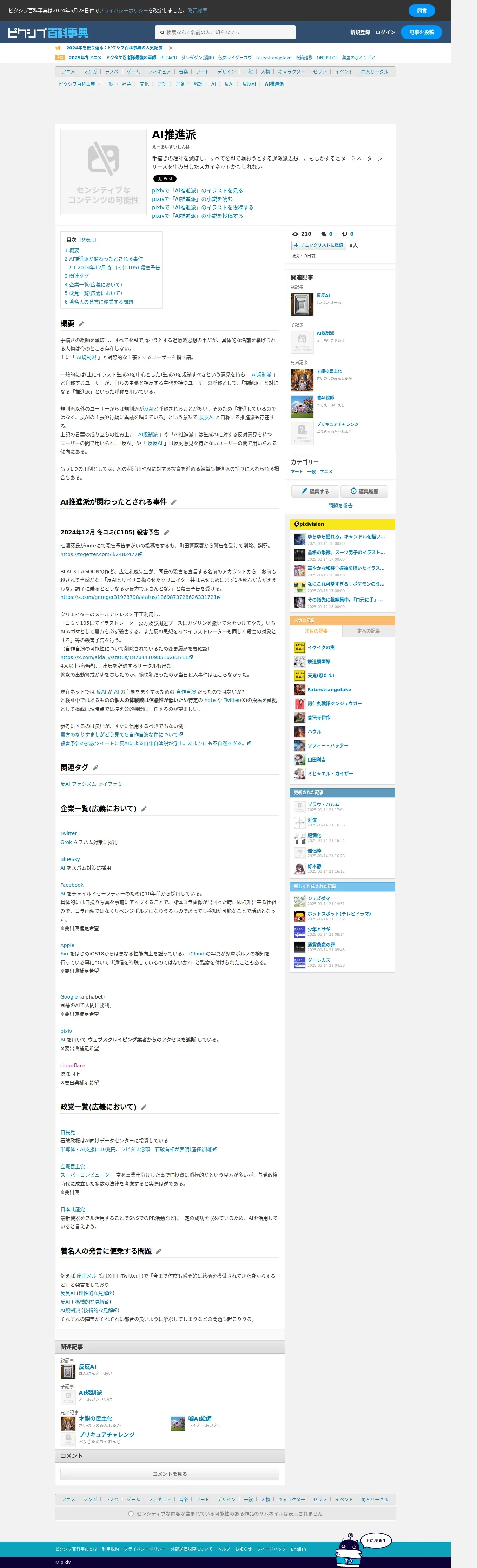The image size is (477, 1568).
Task: Open pixivision article ゆらゆら揺れる。キャンドル
Action: point(345,537)
